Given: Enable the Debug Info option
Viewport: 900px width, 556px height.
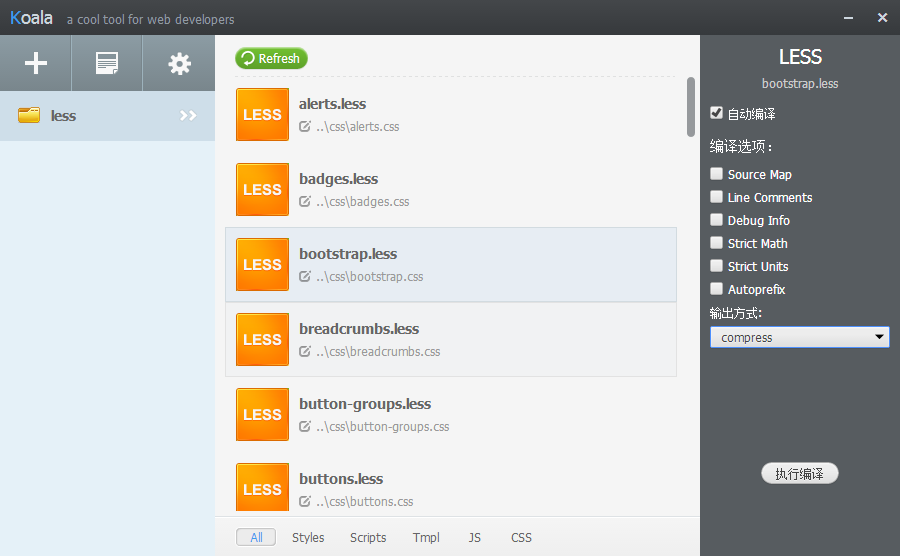Looking at the screenshot, I should (x=716, y=219).
